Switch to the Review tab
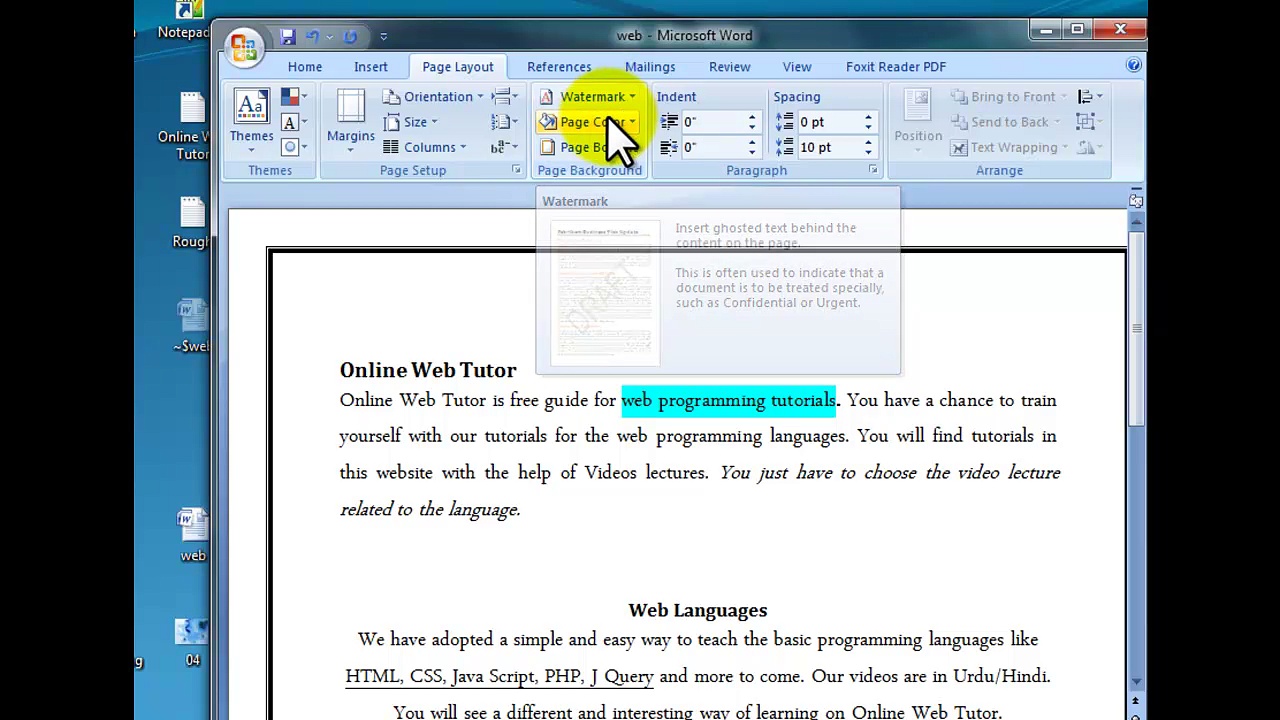The height and width of the screenshot is (720, 1280). pos(729,67)
